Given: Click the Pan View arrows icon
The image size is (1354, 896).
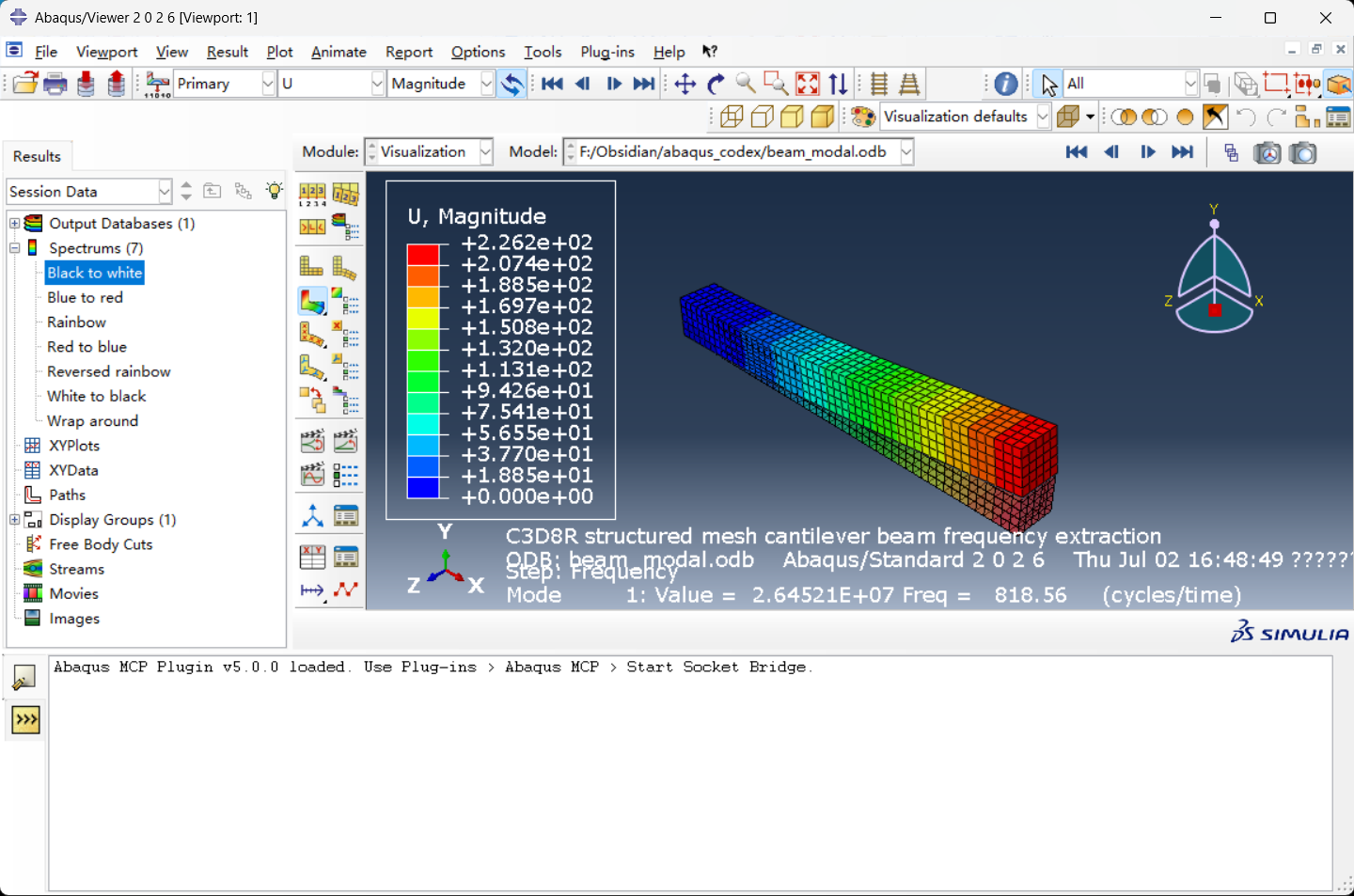Looking at the screenshot, I should point(685,84).
